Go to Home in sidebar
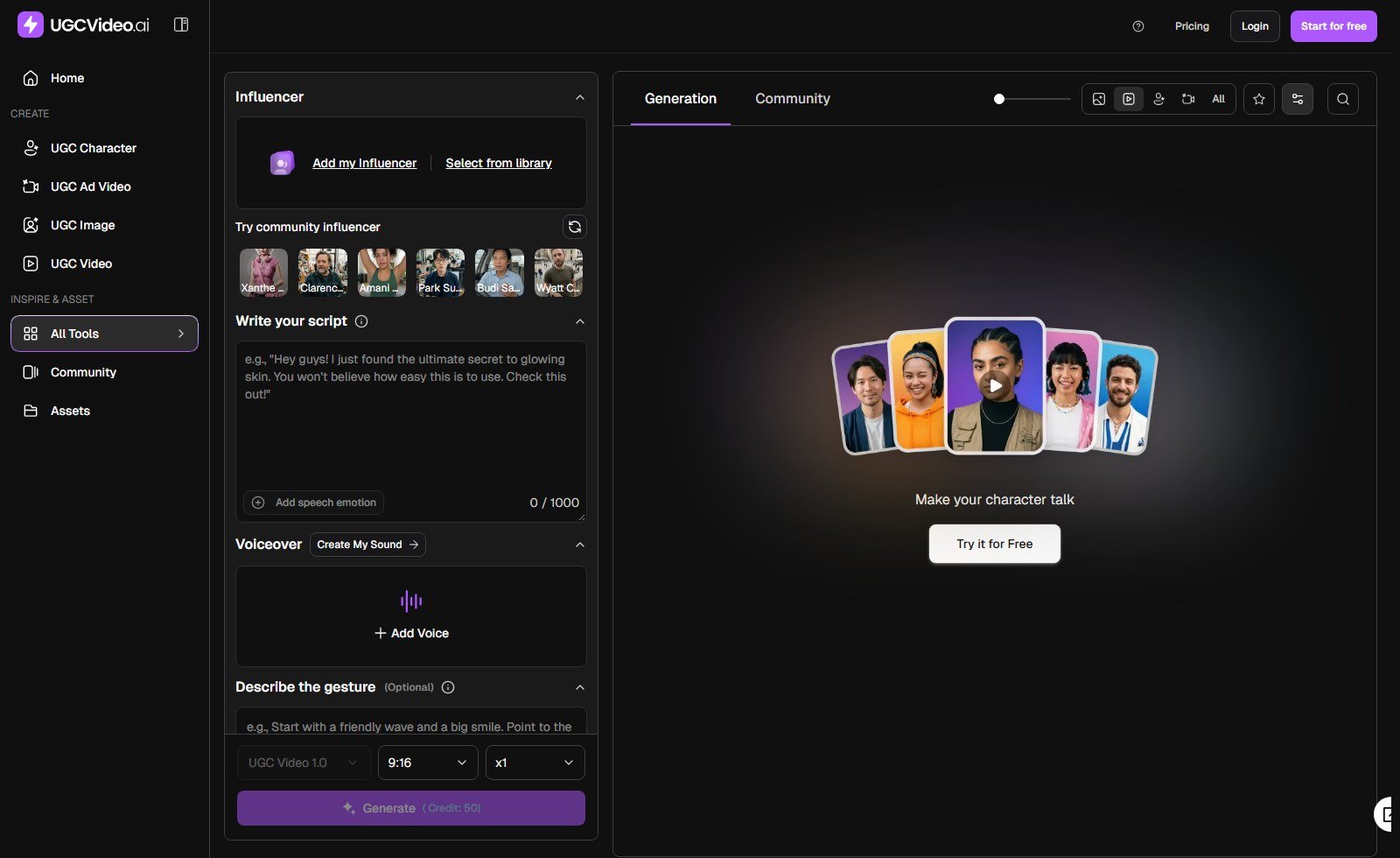Screen dimensions: 1400x858 [104, 78]
